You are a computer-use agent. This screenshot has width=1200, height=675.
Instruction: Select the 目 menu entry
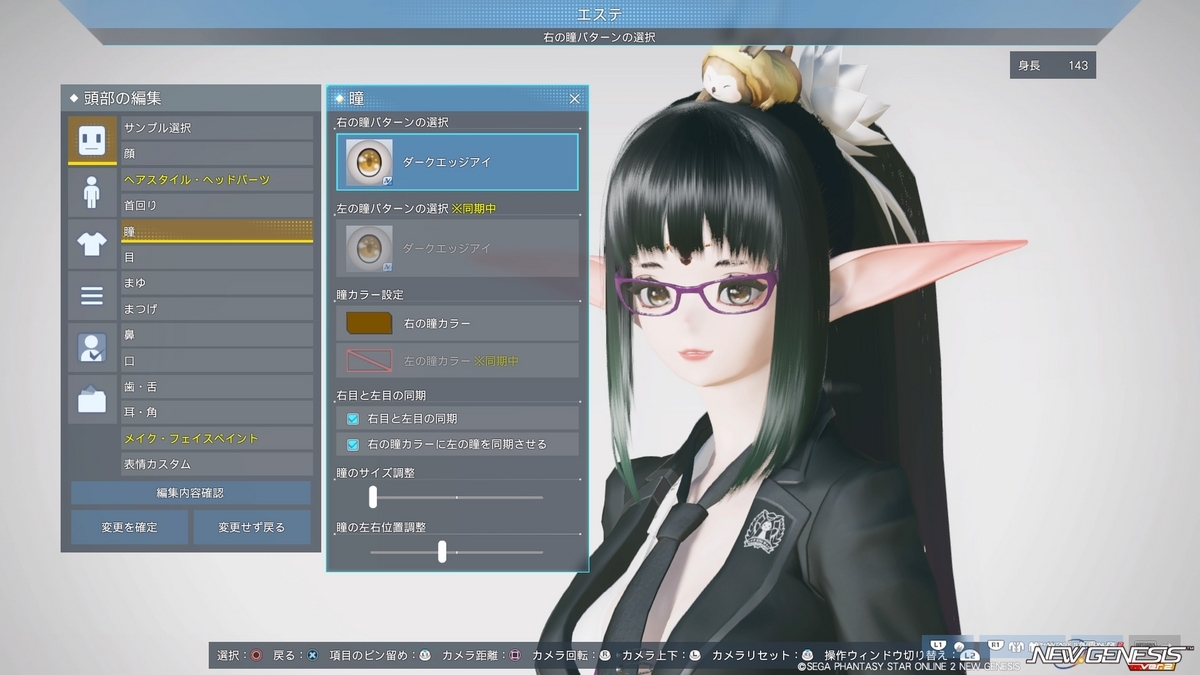click(x=217, y=257)
